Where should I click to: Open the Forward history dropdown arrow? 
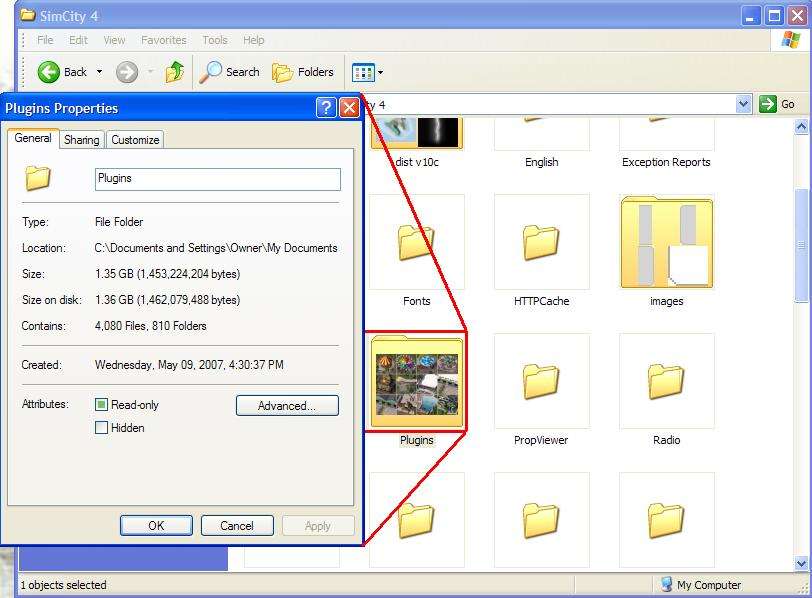tap(151, 72)
